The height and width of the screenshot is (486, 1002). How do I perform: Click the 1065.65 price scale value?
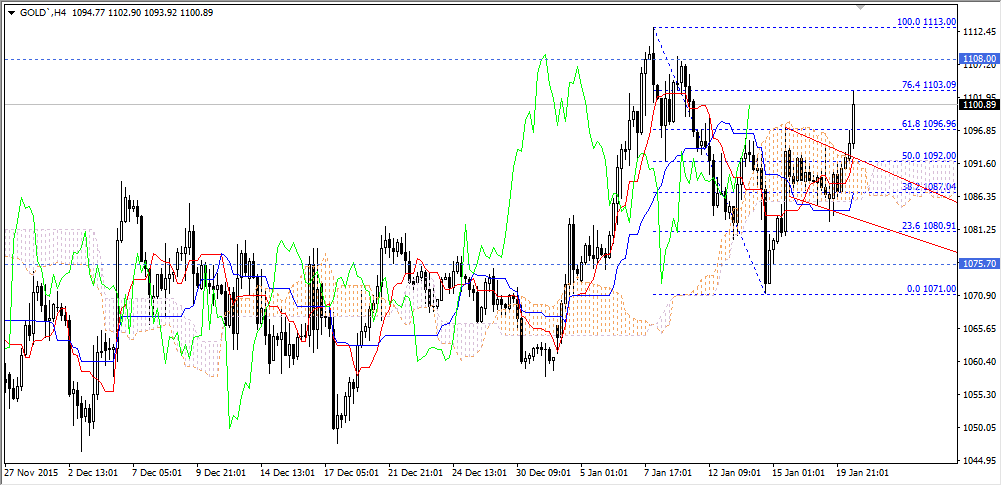click(x=980, y=328)
